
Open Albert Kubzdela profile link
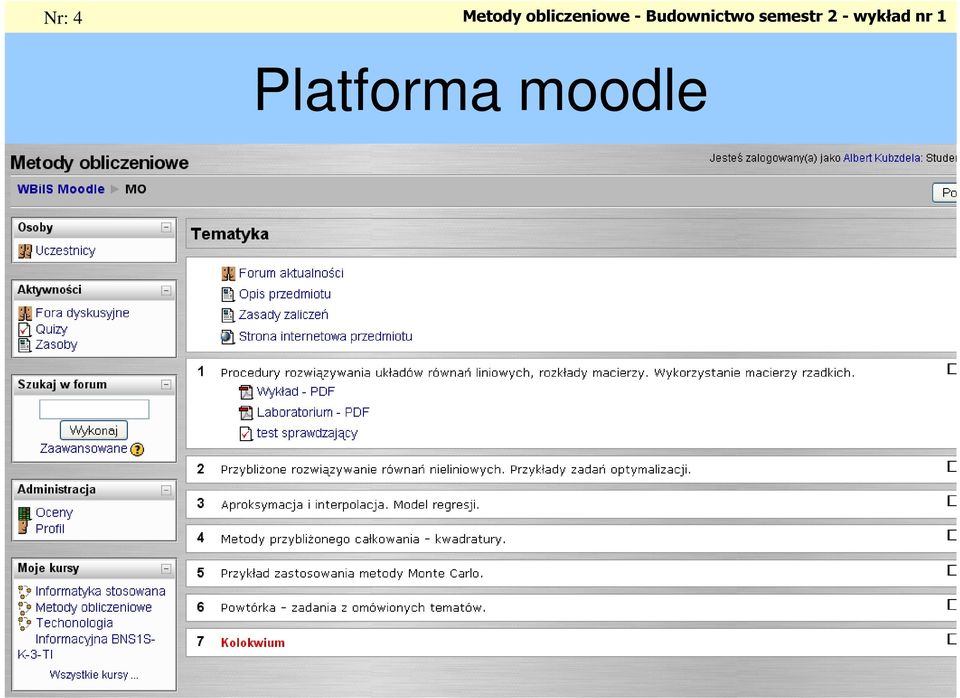[x=882, y=158]
